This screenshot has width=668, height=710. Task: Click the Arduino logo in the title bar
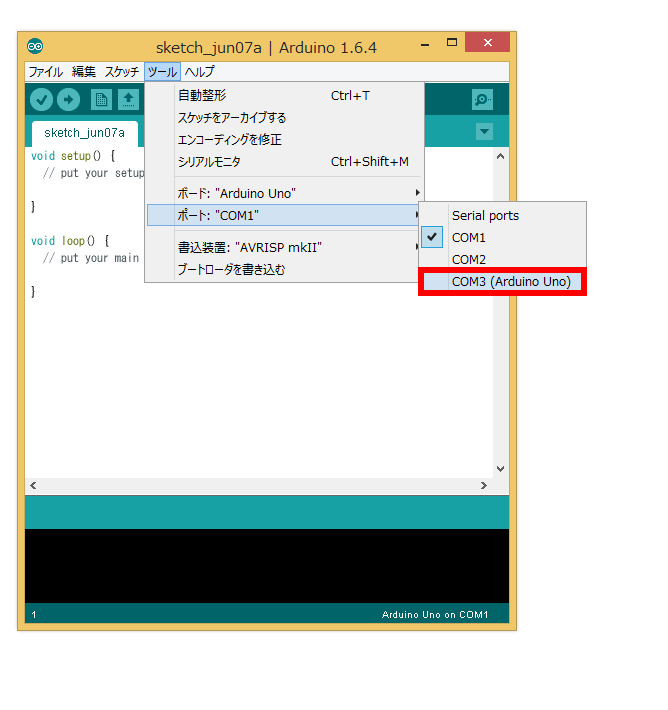pos(35,46)
